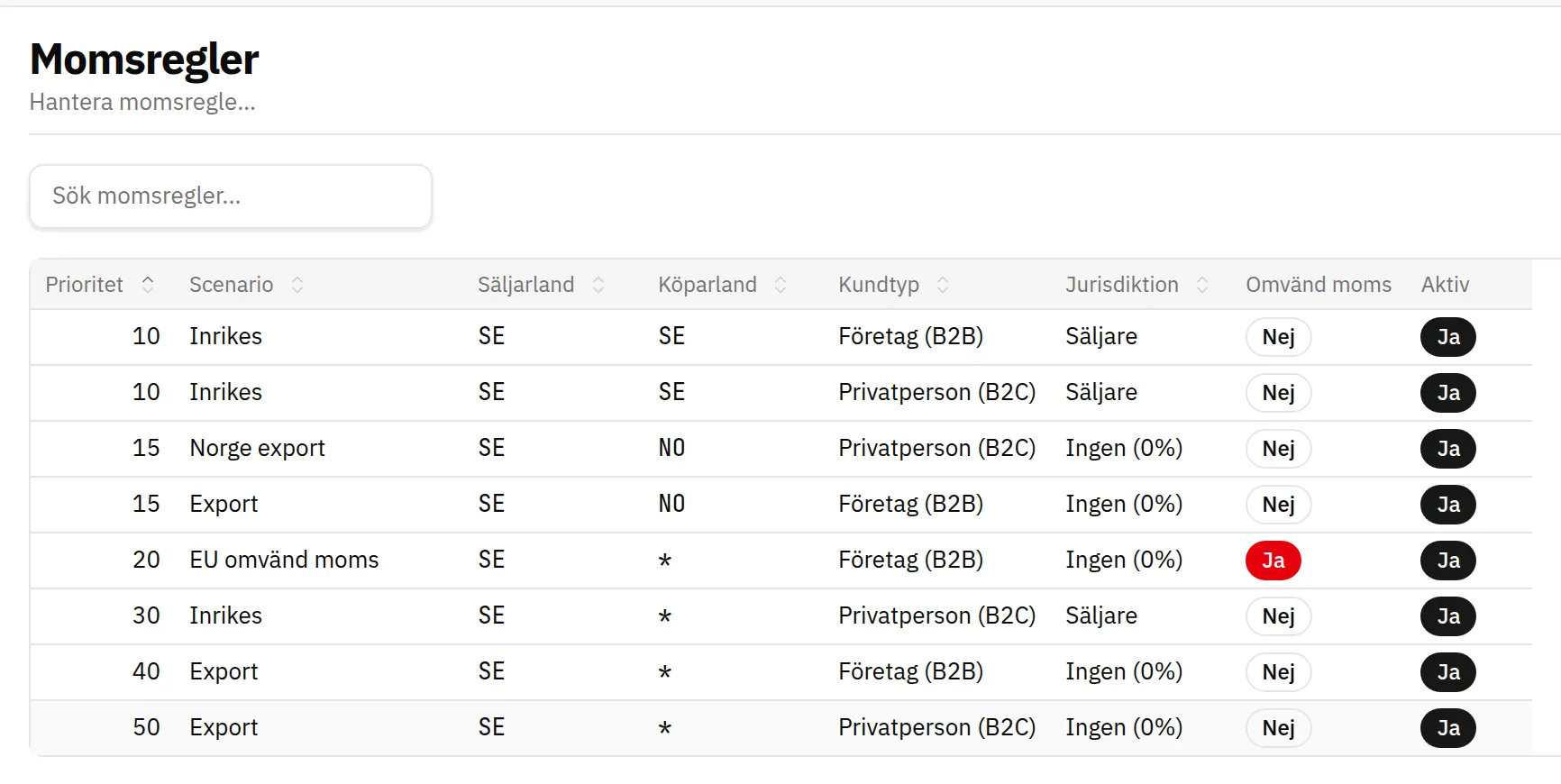This screenshot has height=784, width=1561.
Task: Click the sort icon beside Säljarland
Action: pos(598,285)
